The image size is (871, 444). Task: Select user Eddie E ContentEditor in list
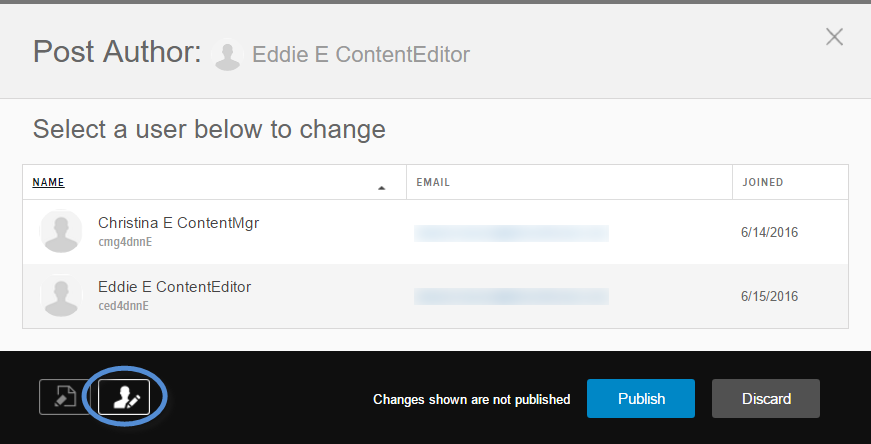pos(174,287)
